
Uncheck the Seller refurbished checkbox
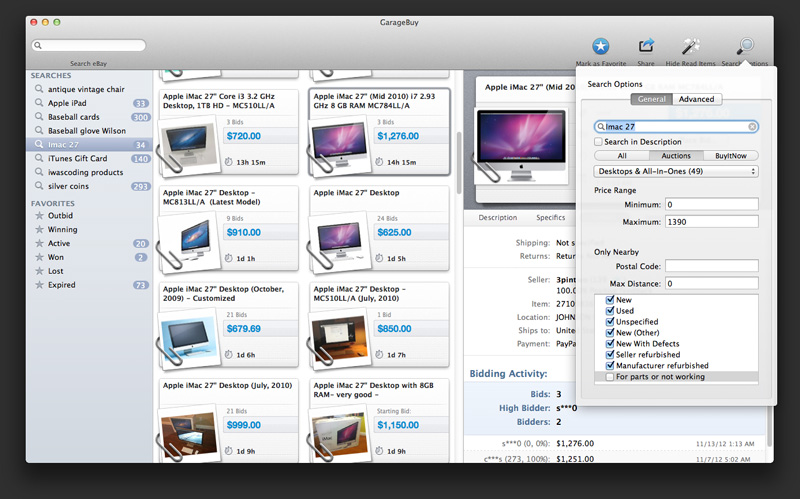tap(610, 354)
